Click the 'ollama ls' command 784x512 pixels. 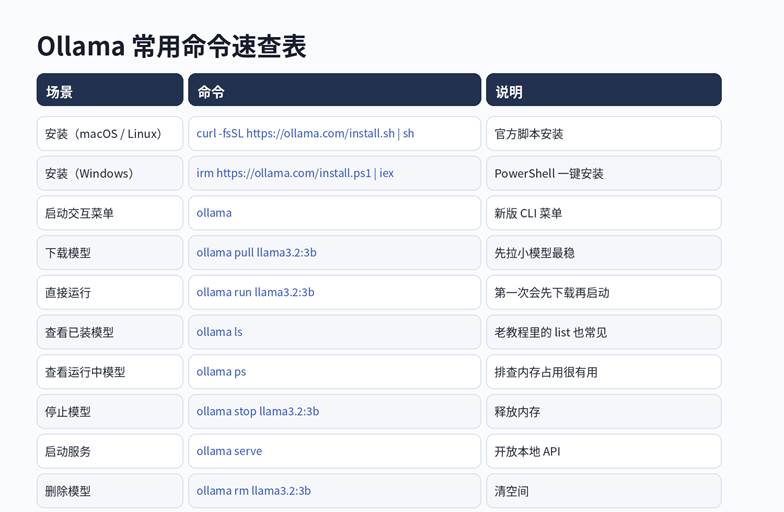pyautogui.click(x=219, y=332)
